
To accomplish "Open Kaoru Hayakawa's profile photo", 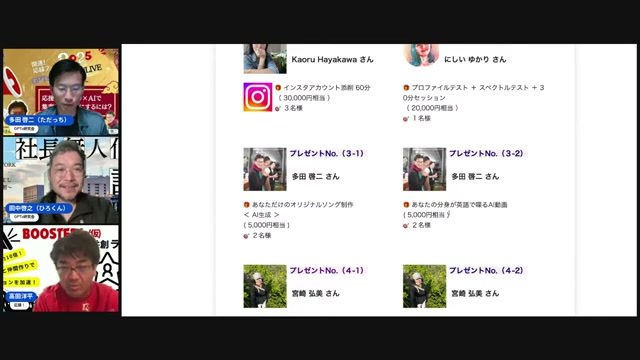I will (265, 59).
